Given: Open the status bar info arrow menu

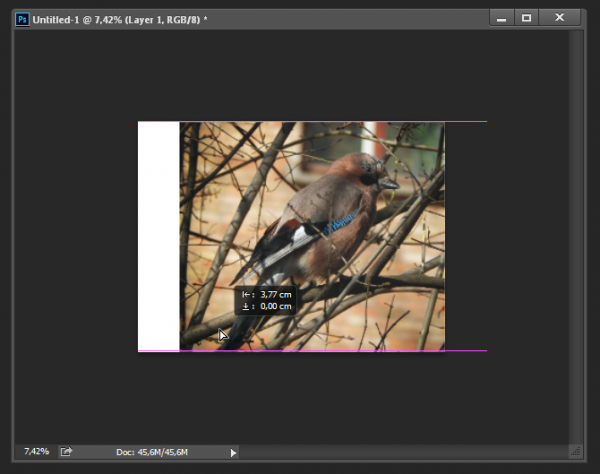Looking at the screenshot, I should click(234, 452).
